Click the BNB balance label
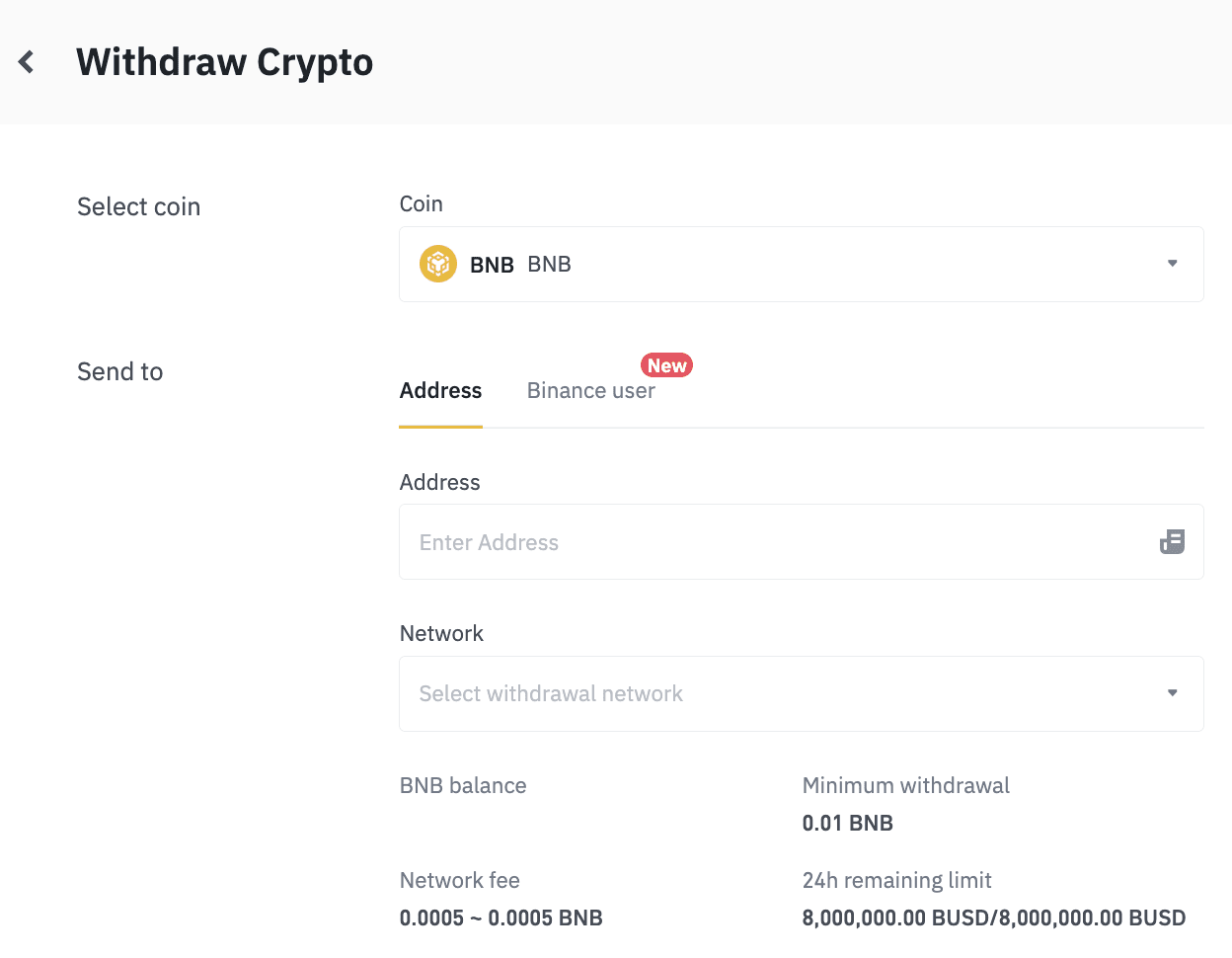This screenshot has width=1232, height=958. pos(463,786)
